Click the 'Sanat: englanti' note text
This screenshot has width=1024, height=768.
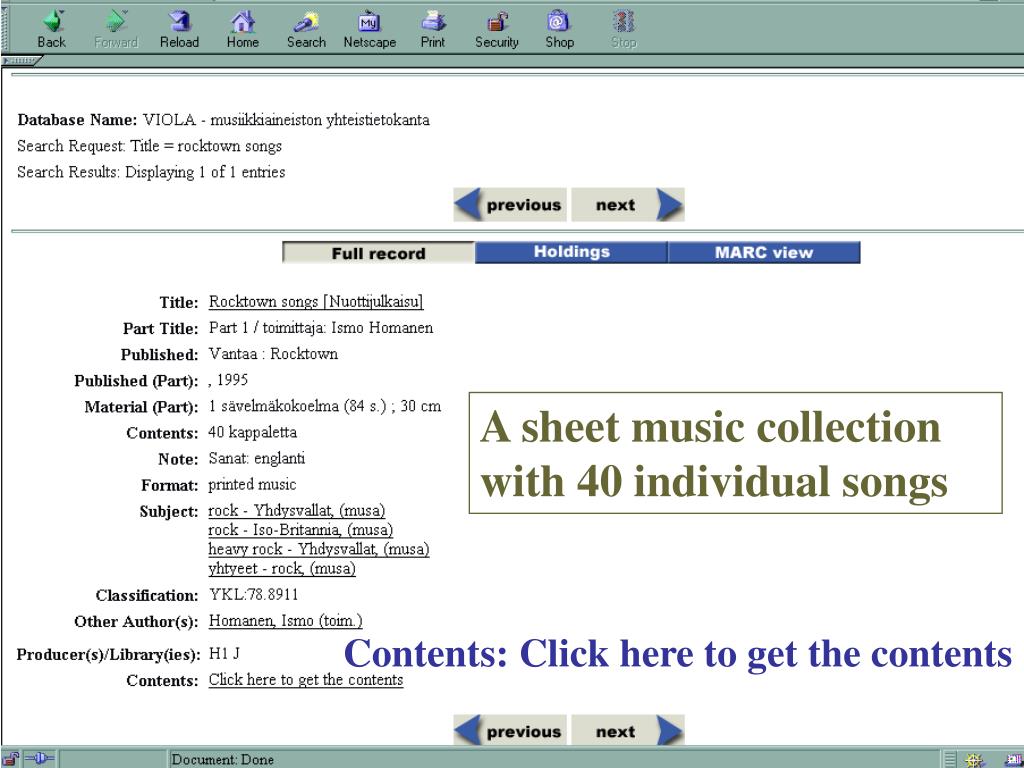257,458
